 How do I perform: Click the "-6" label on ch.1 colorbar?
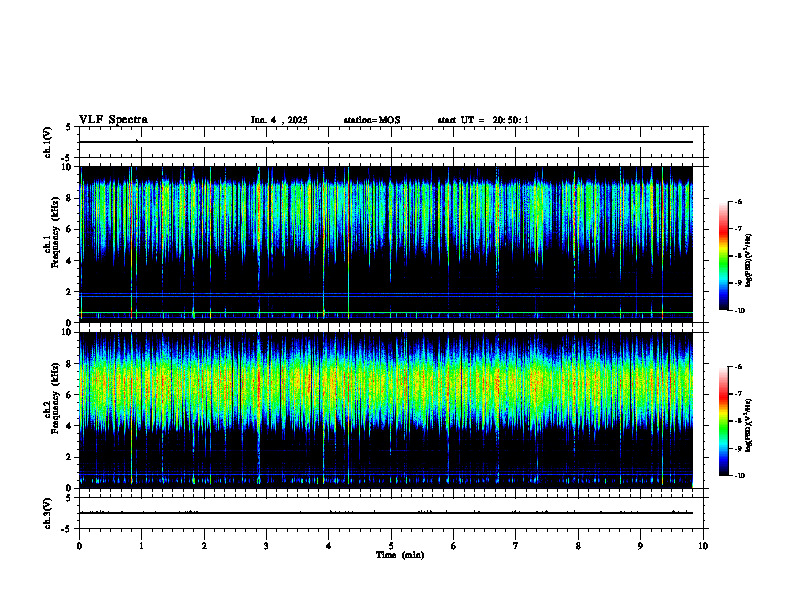tap(738, 201)
